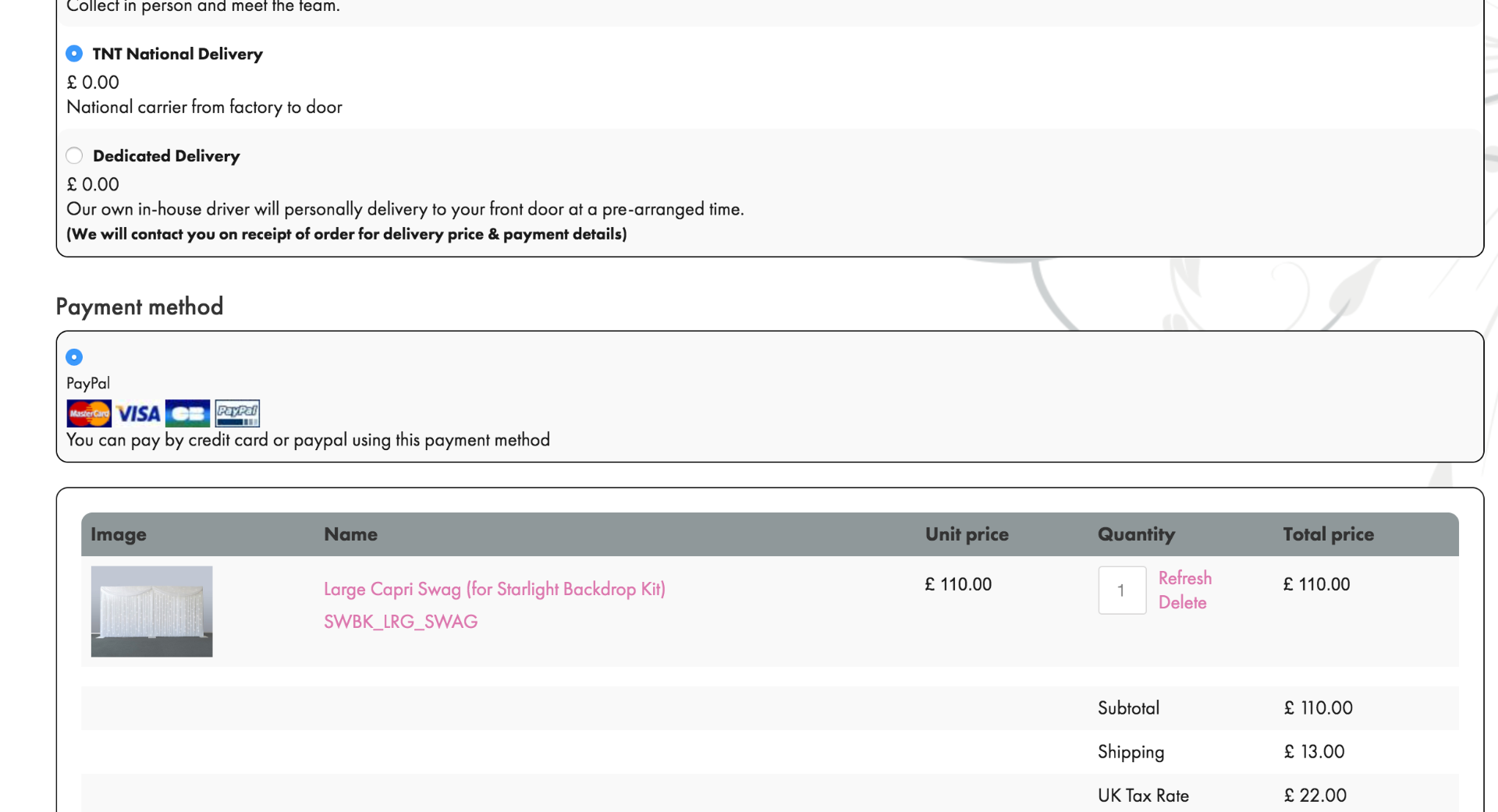Click the Name column header

(350, 534)
